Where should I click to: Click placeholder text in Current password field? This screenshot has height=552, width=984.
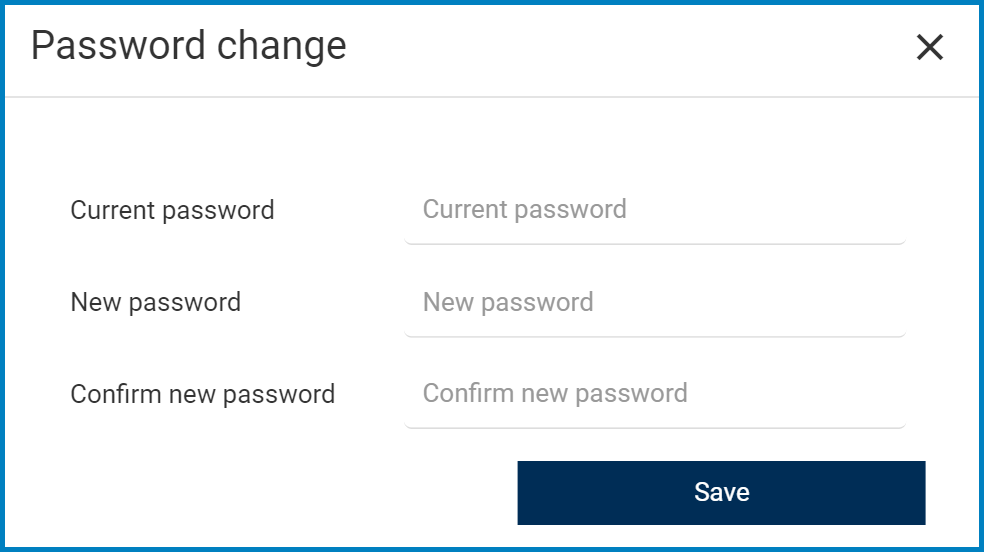[x=524, y=210]
